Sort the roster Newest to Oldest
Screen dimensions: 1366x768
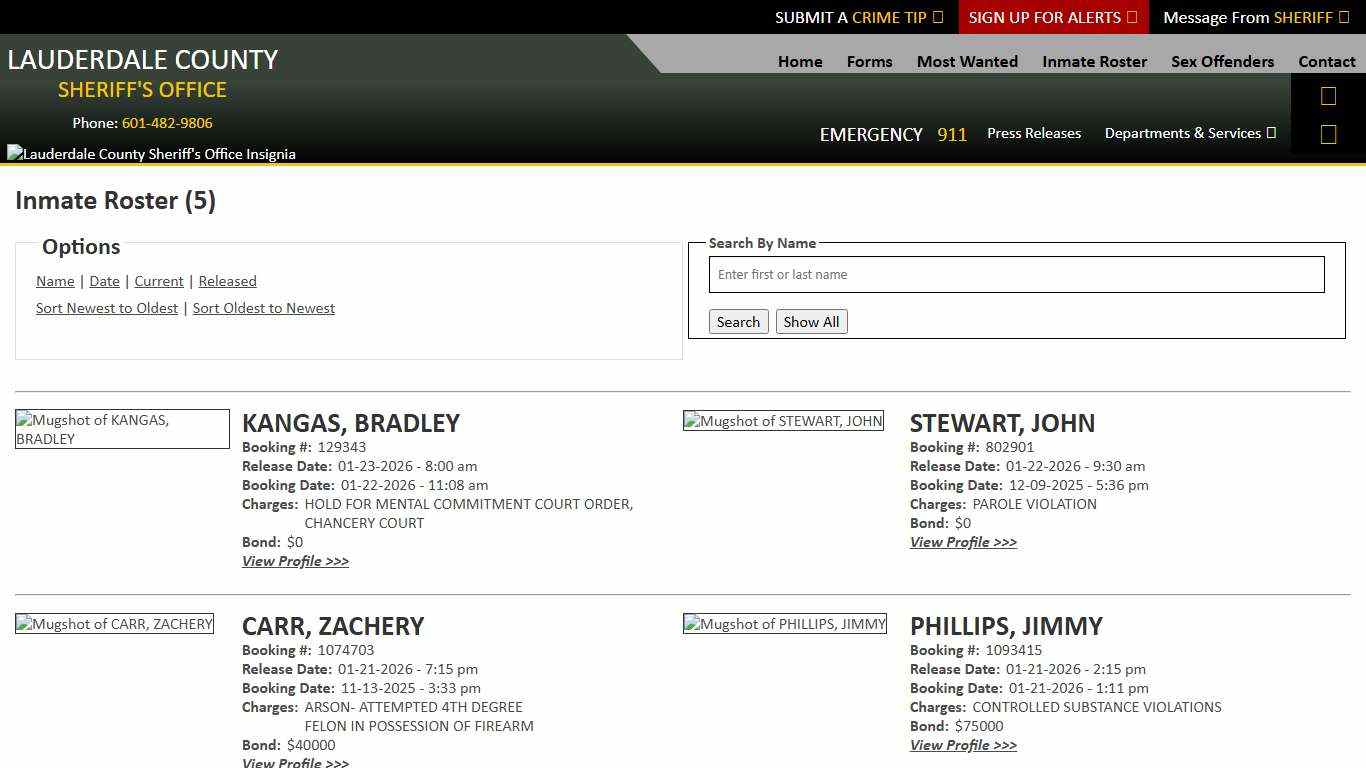click(107, 308)
